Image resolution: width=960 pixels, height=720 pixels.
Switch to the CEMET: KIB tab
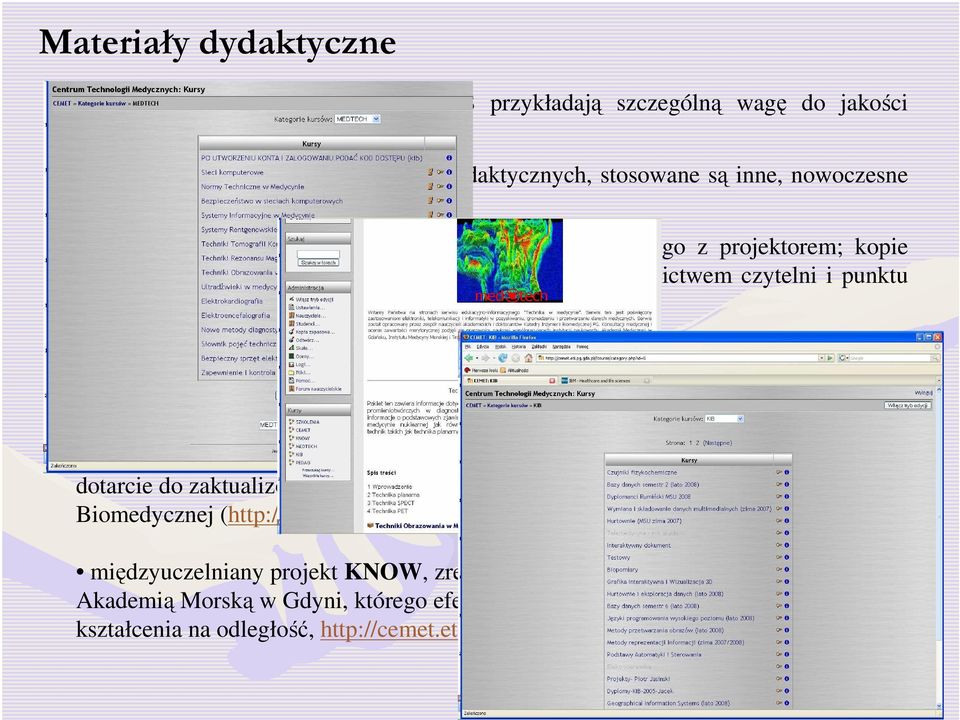[x=509, y=381]
